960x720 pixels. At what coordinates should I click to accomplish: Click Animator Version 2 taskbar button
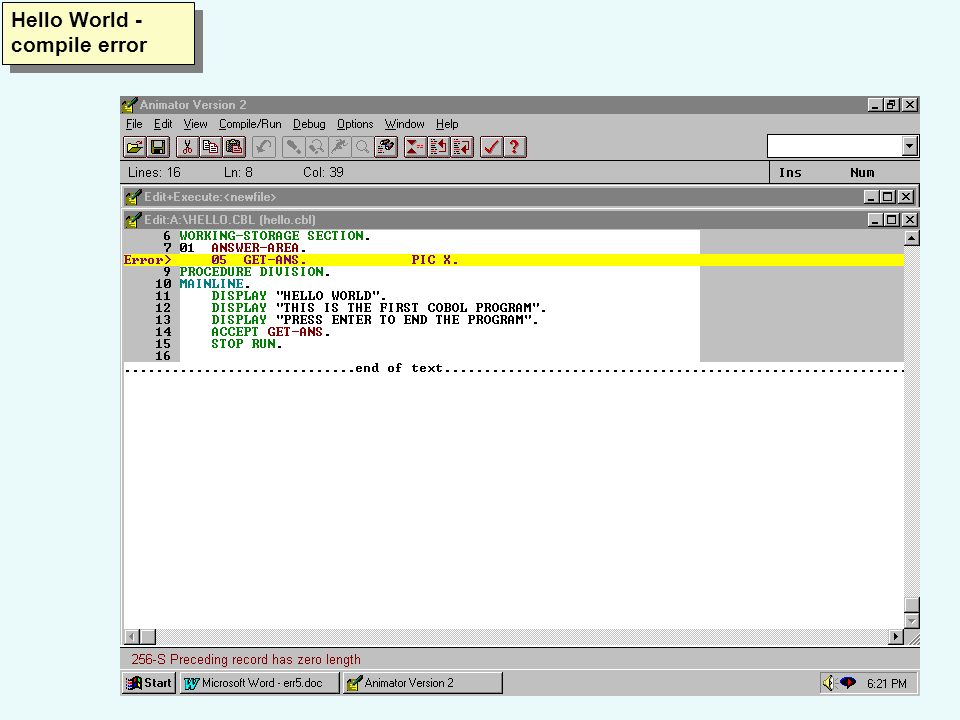[422, 683]
